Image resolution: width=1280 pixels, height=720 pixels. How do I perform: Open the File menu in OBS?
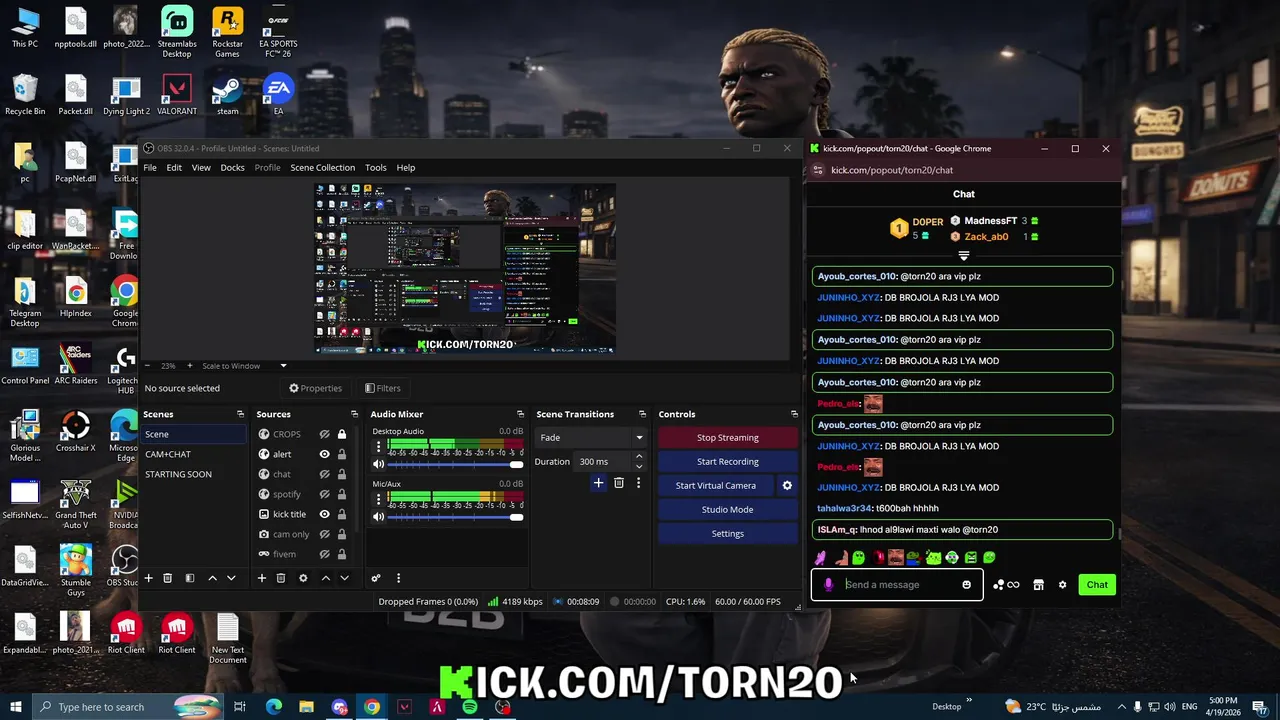[x=150, y=168]
